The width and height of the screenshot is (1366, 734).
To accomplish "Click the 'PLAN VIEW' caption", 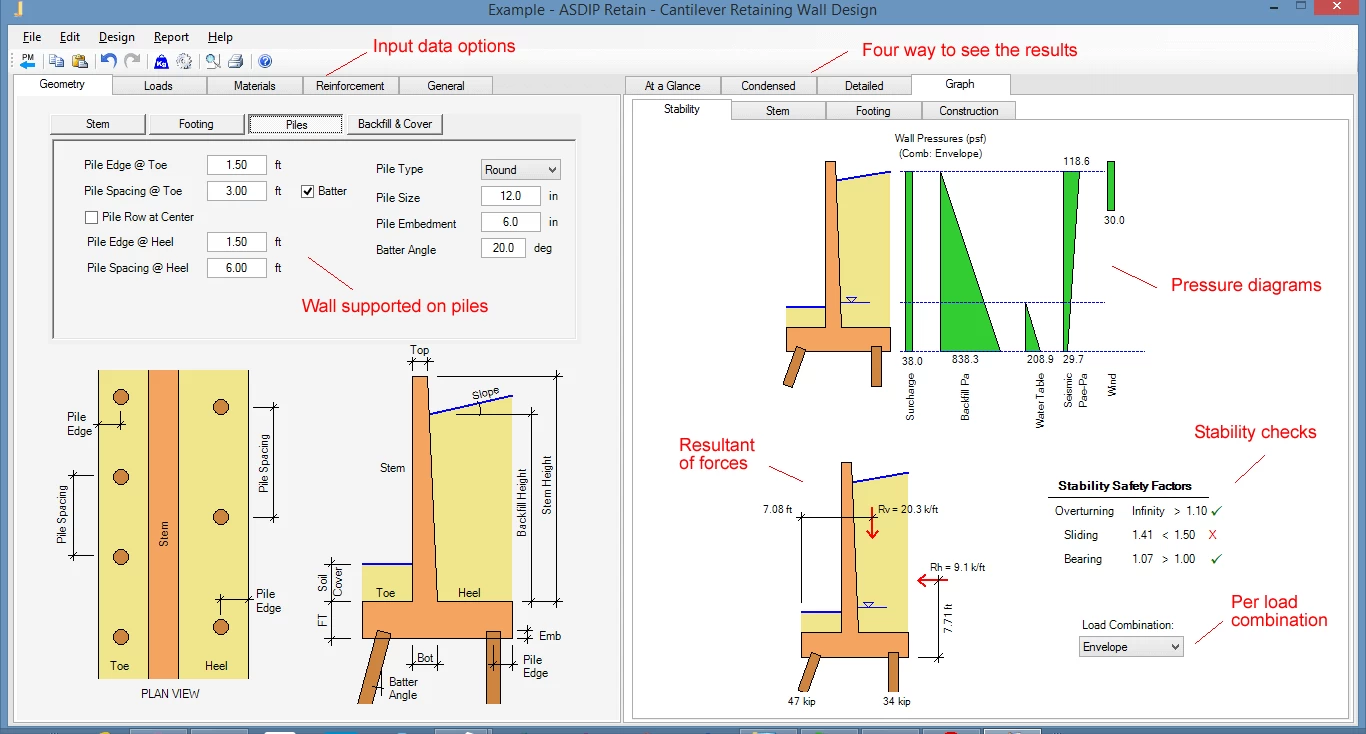I will [171, 694].
